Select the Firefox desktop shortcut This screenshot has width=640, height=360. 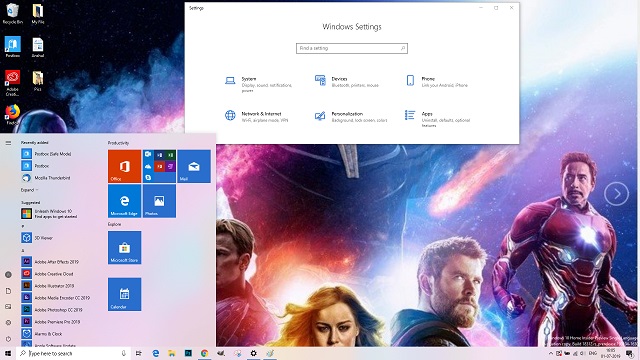(x=13, y=114)
